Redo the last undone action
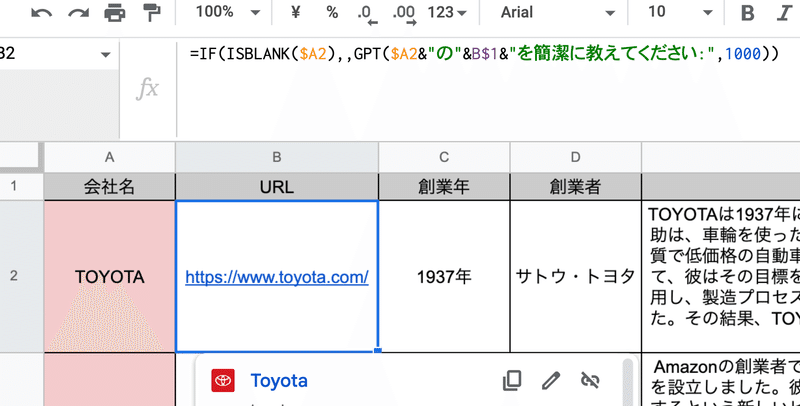The height and width of the screenshot is (406, 800). (79, 12)
